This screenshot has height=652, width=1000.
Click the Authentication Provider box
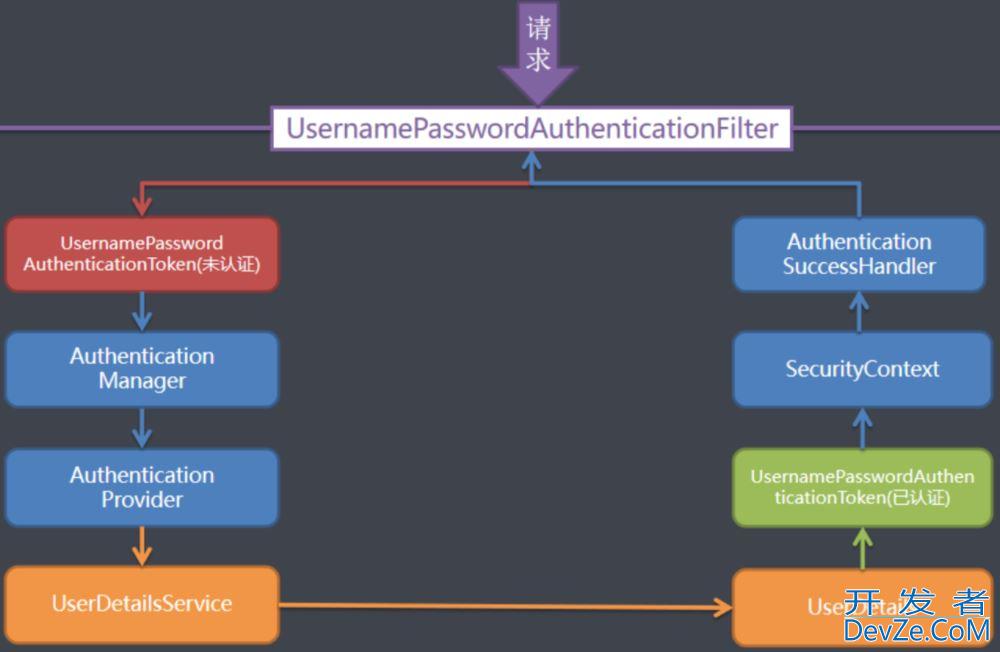[142, 487]
